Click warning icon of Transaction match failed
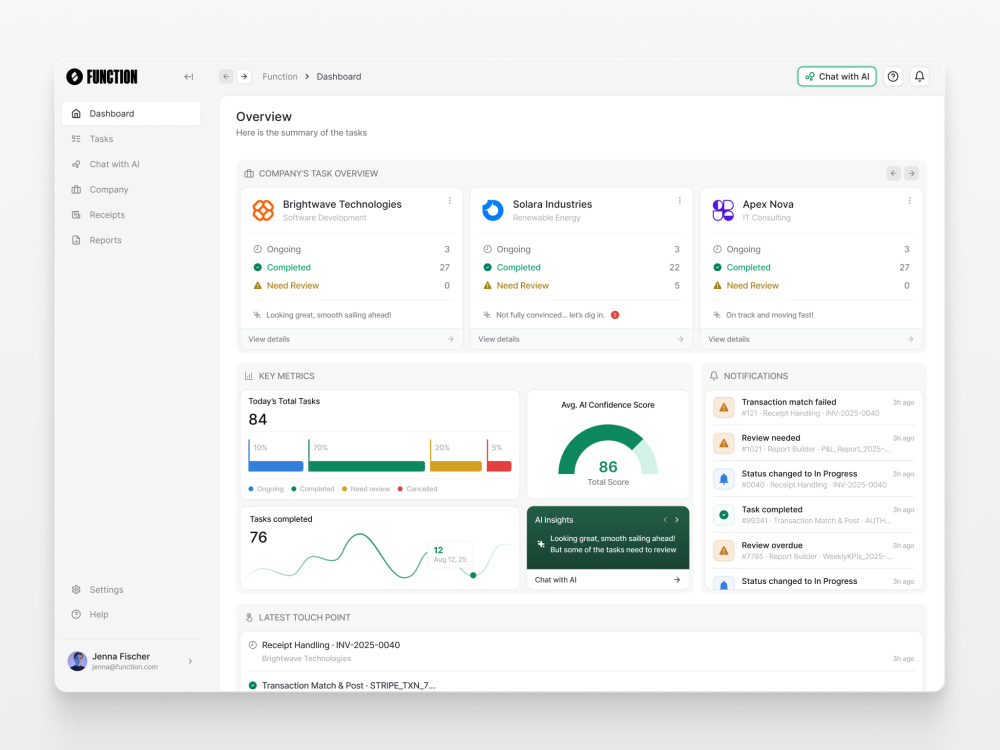Image resolution: width=1000 pixels, height=750 pixels. [x=723, y=408]
